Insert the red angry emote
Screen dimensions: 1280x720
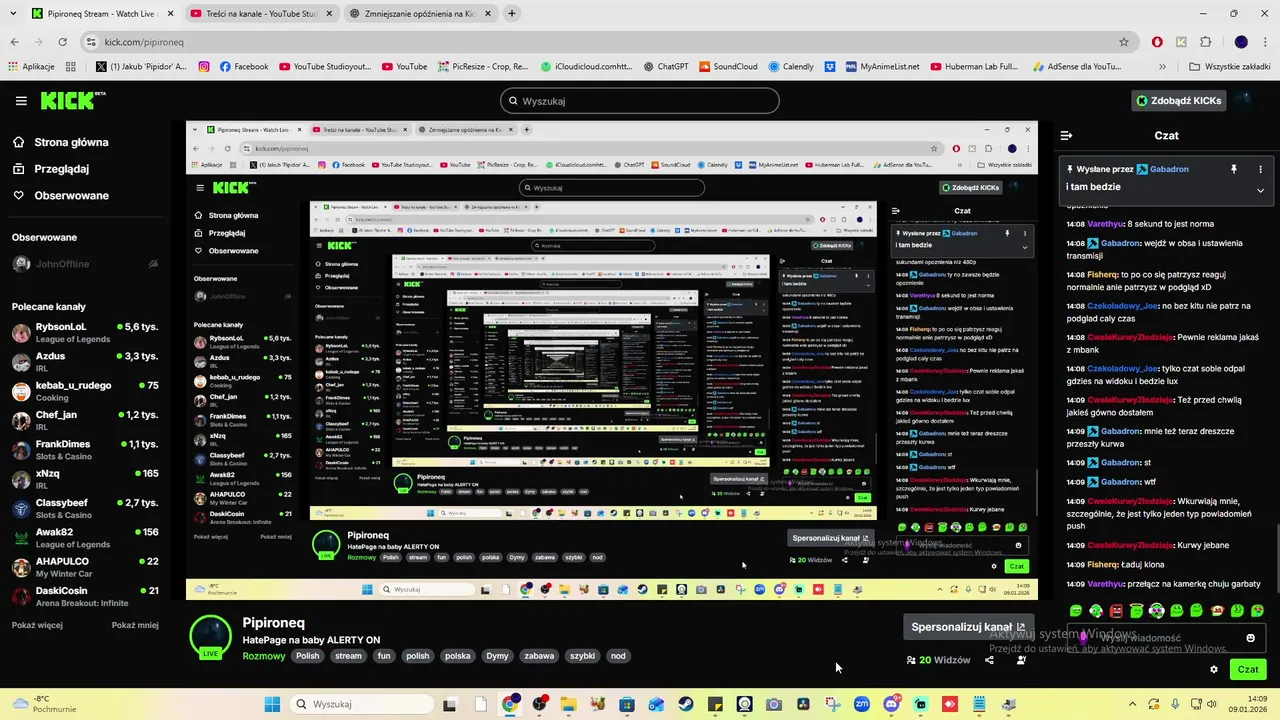[x=1116, y=610]
